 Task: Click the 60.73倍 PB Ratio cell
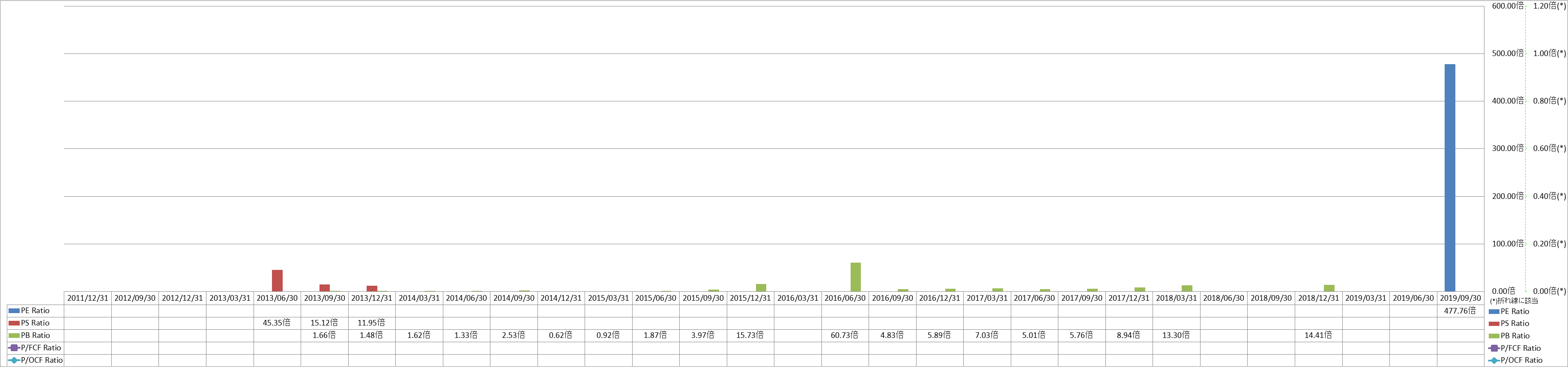(x=845, y=335)
